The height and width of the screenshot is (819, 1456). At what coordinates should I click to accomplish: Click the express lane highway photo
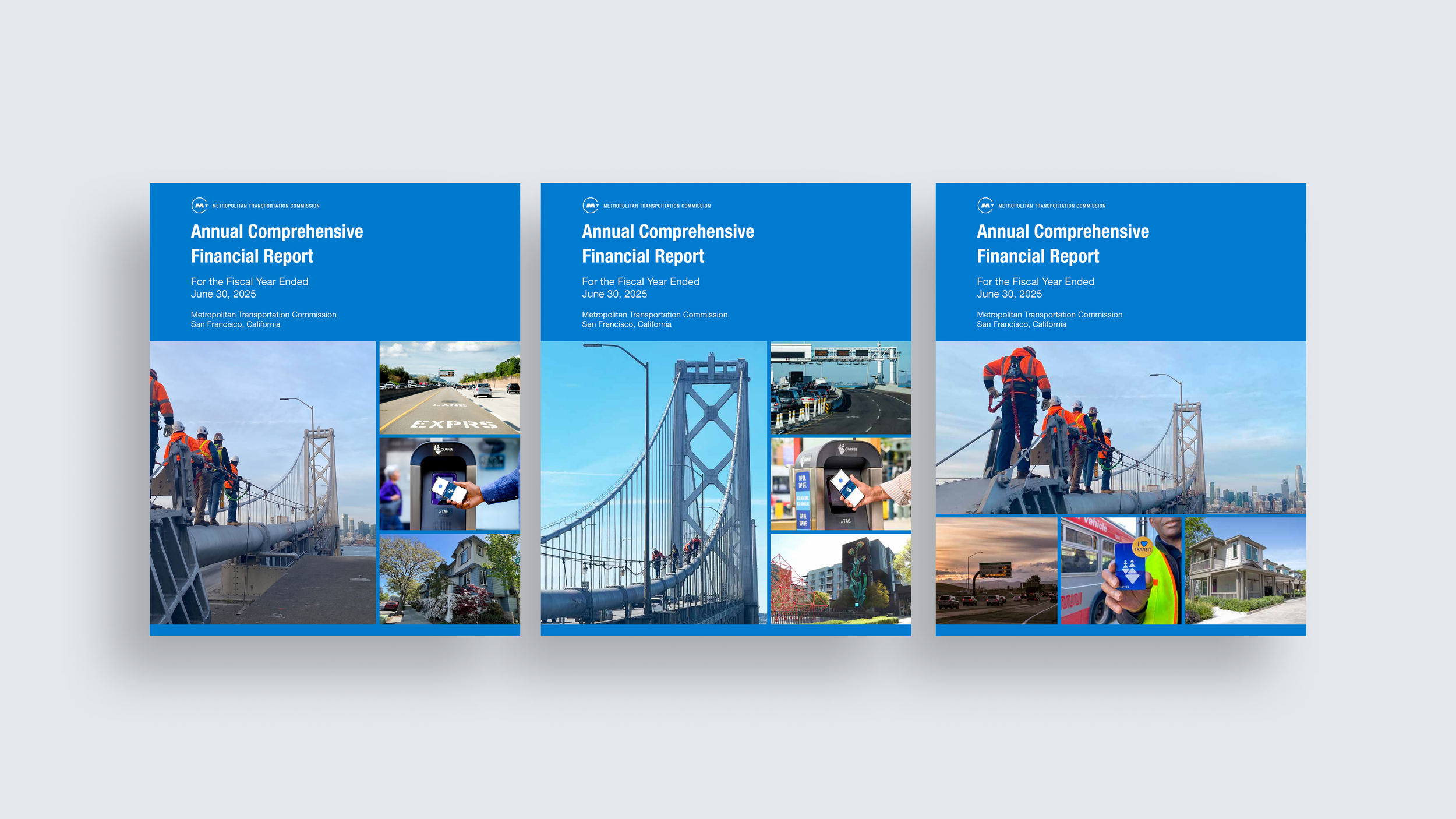click(449, 387)
